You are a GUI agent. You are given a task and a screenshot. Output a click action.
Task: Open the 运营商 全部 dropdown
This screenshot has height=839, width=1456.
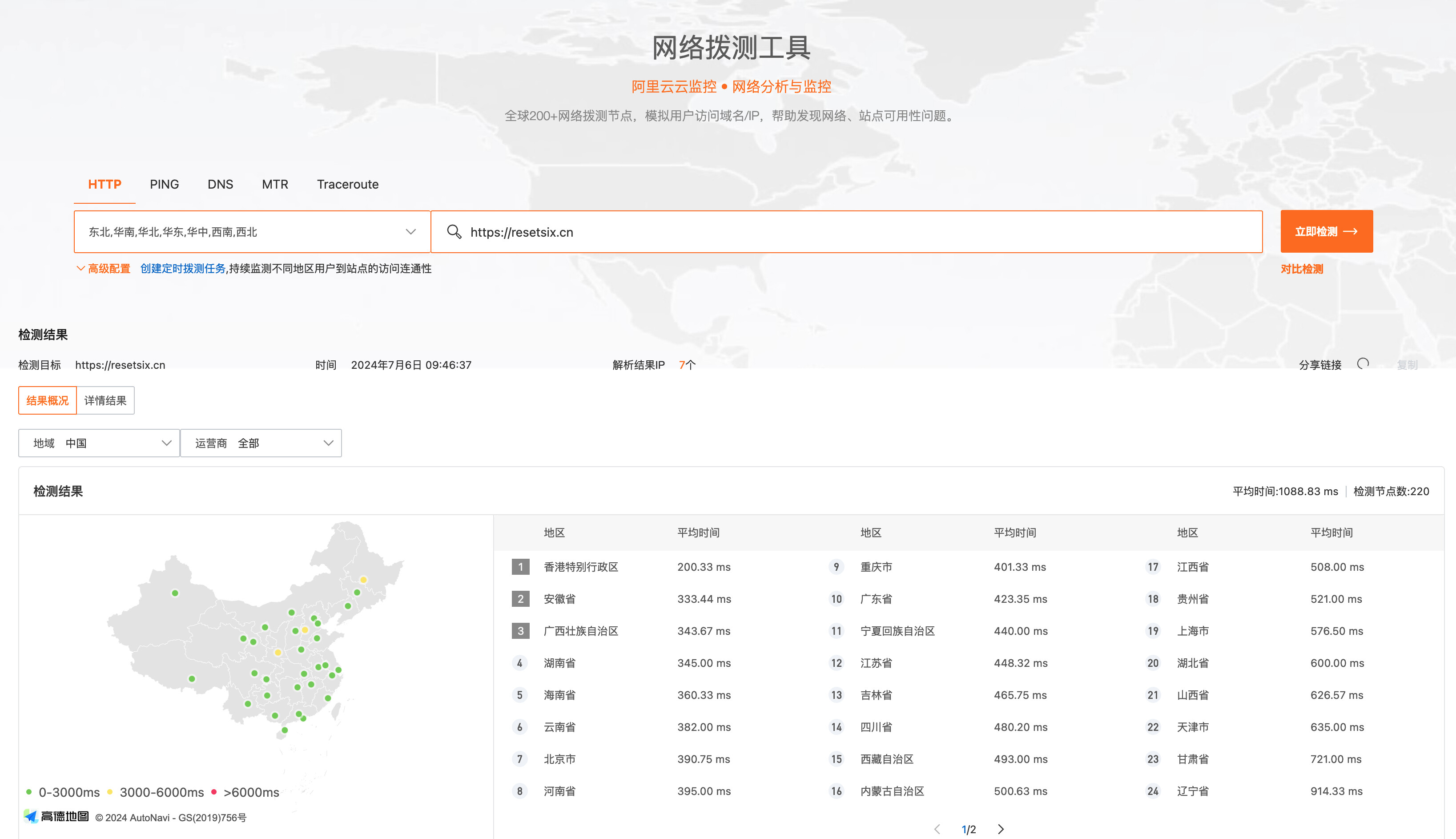point(261,443)
